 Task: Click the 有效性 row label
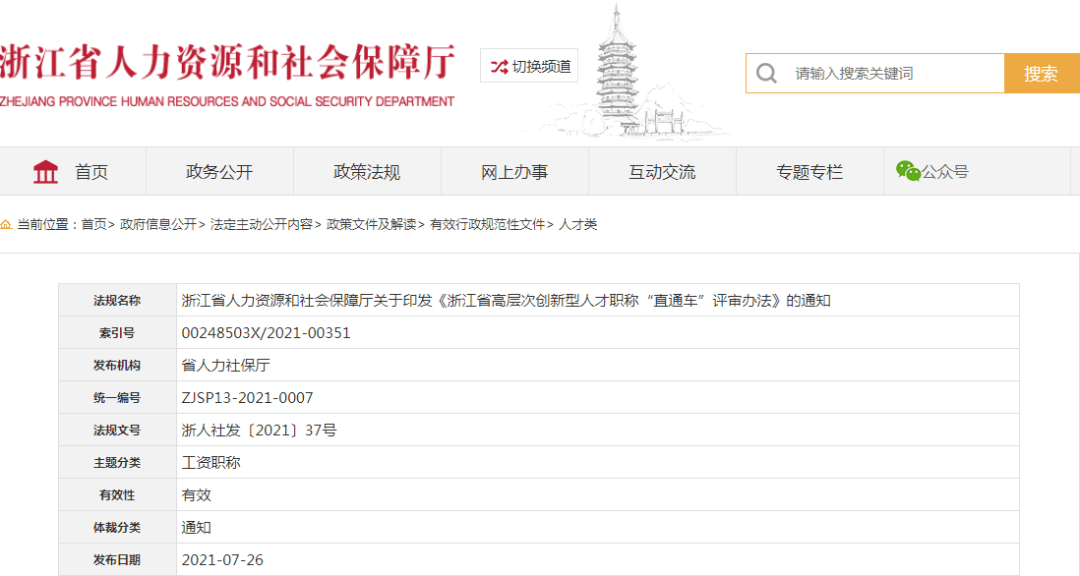(117, 495)
